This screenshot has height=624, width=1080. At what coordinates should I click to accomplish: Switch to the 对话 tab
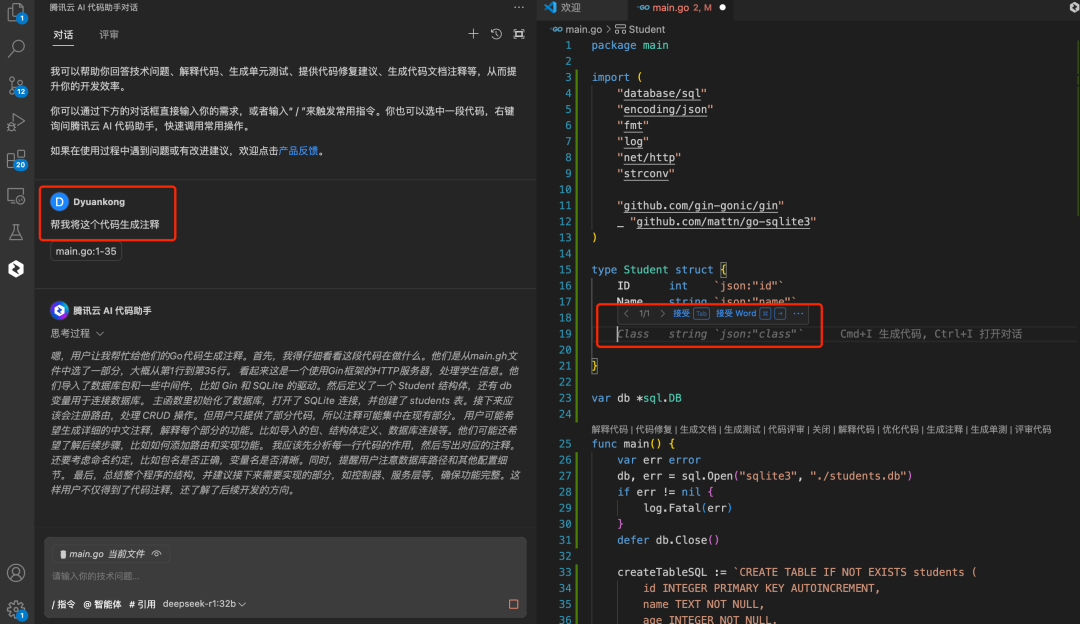(63, 34)
